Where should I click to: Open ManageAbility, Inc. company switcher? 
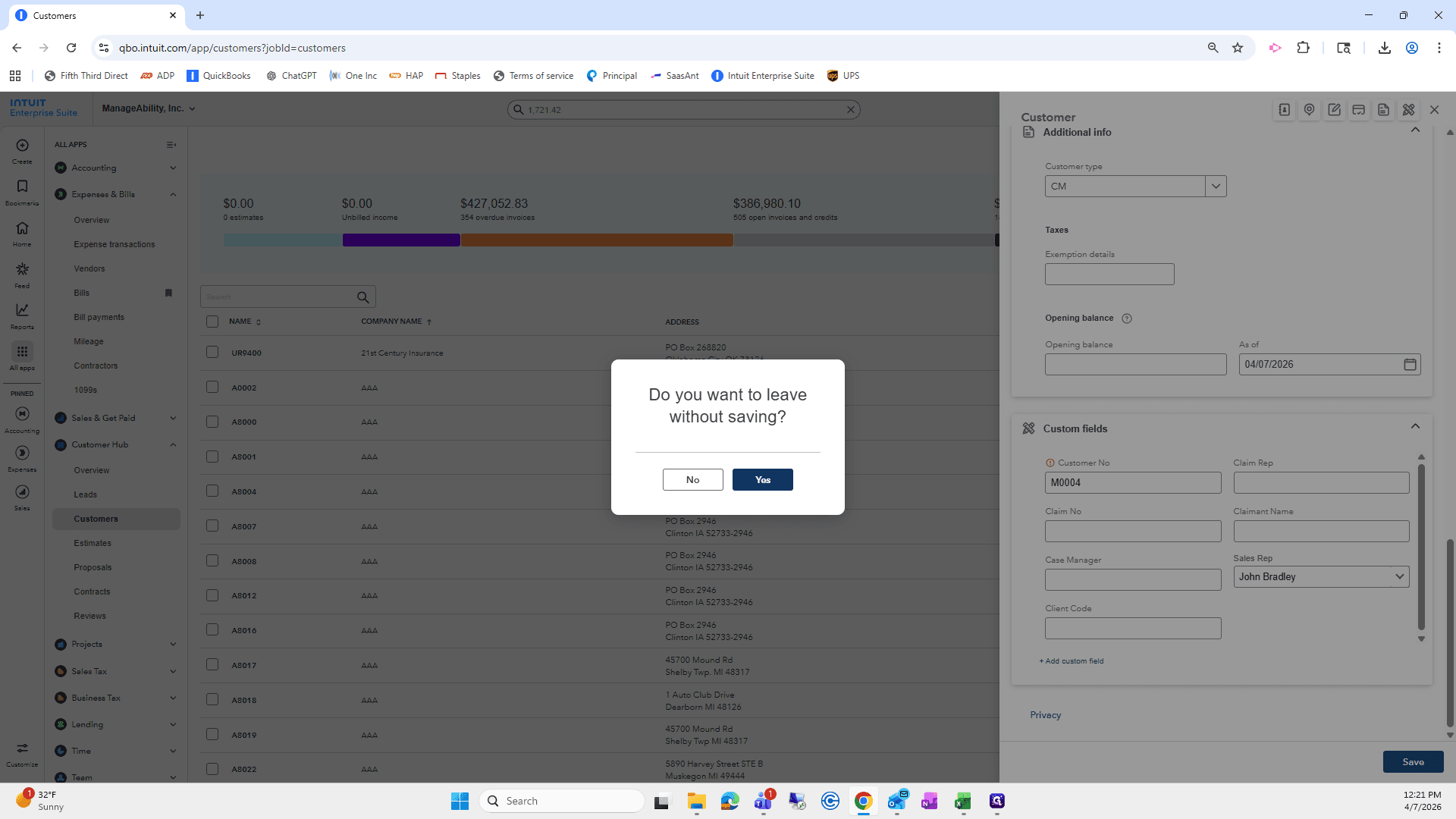(x=149, y=108)
